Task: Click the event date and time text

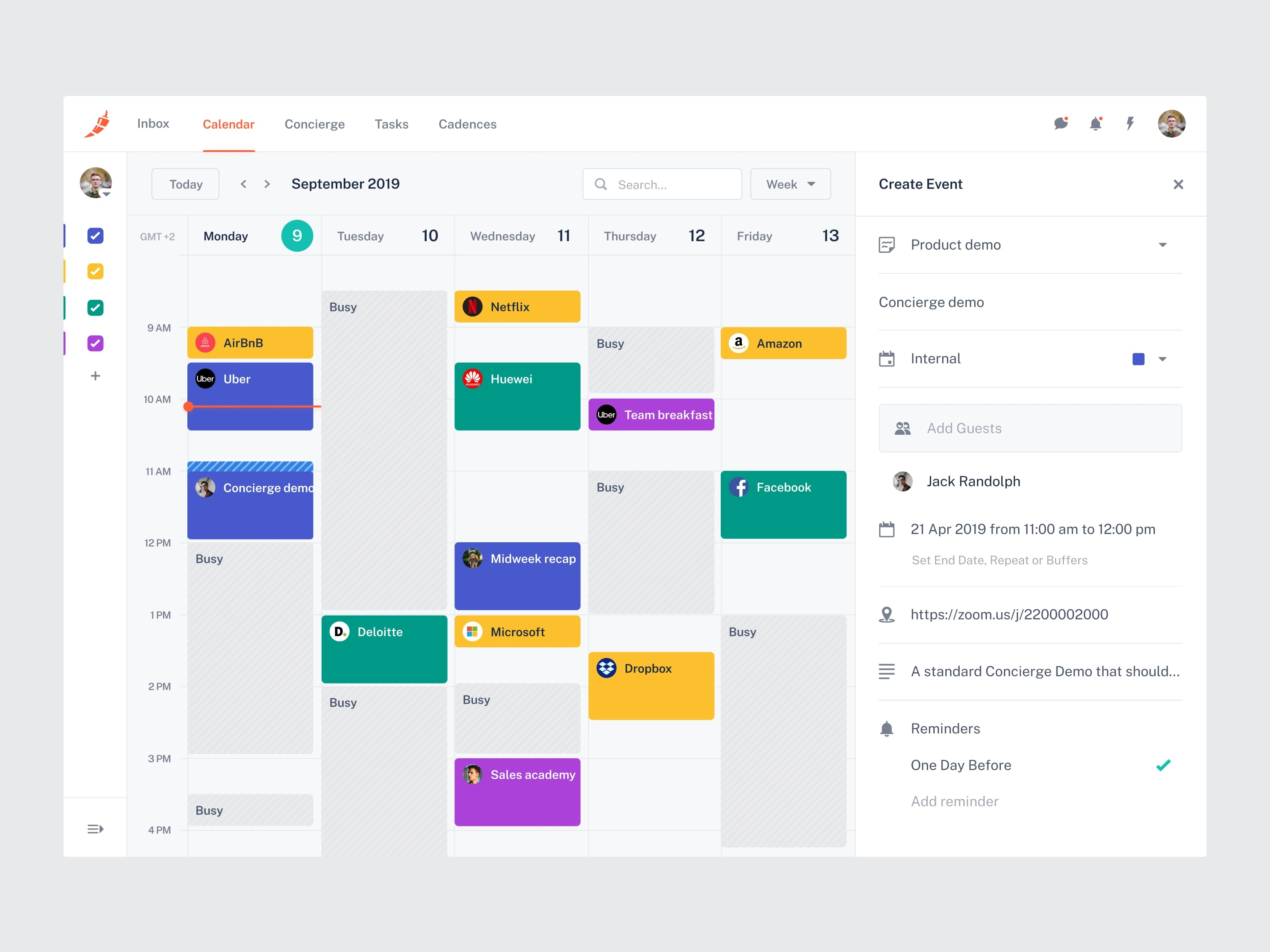Action: [1033, 529]
